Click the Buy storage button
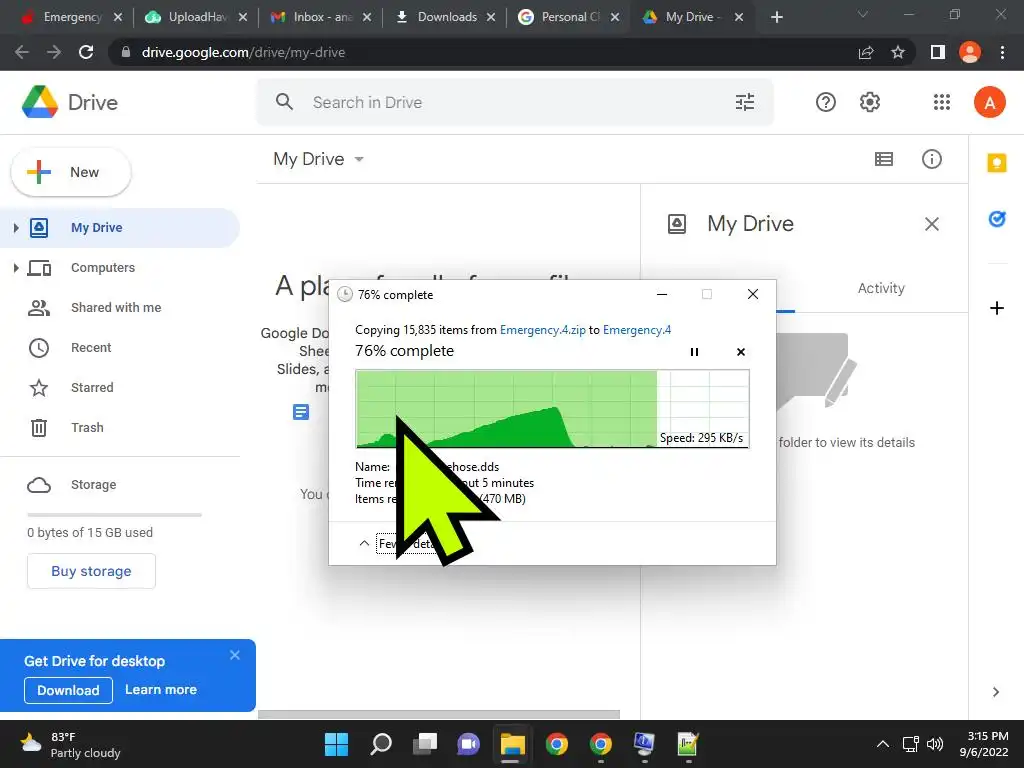The width and height of the screenshot is (1024, 768). click(x=91, y=571)
